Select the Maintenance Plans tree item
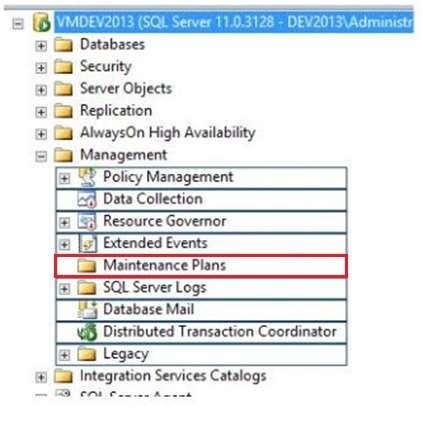This screenshot has width=423, height=422. click(164, 265)
